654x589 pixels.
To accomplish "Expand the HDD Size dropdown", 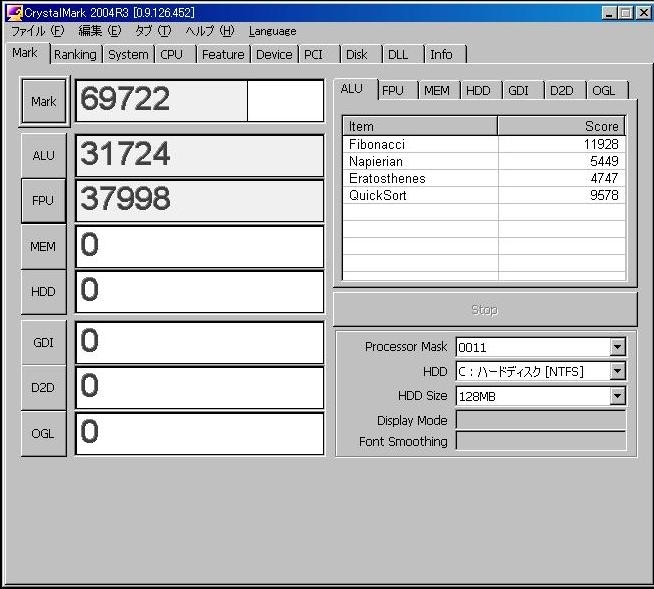I will pos(617,396).
